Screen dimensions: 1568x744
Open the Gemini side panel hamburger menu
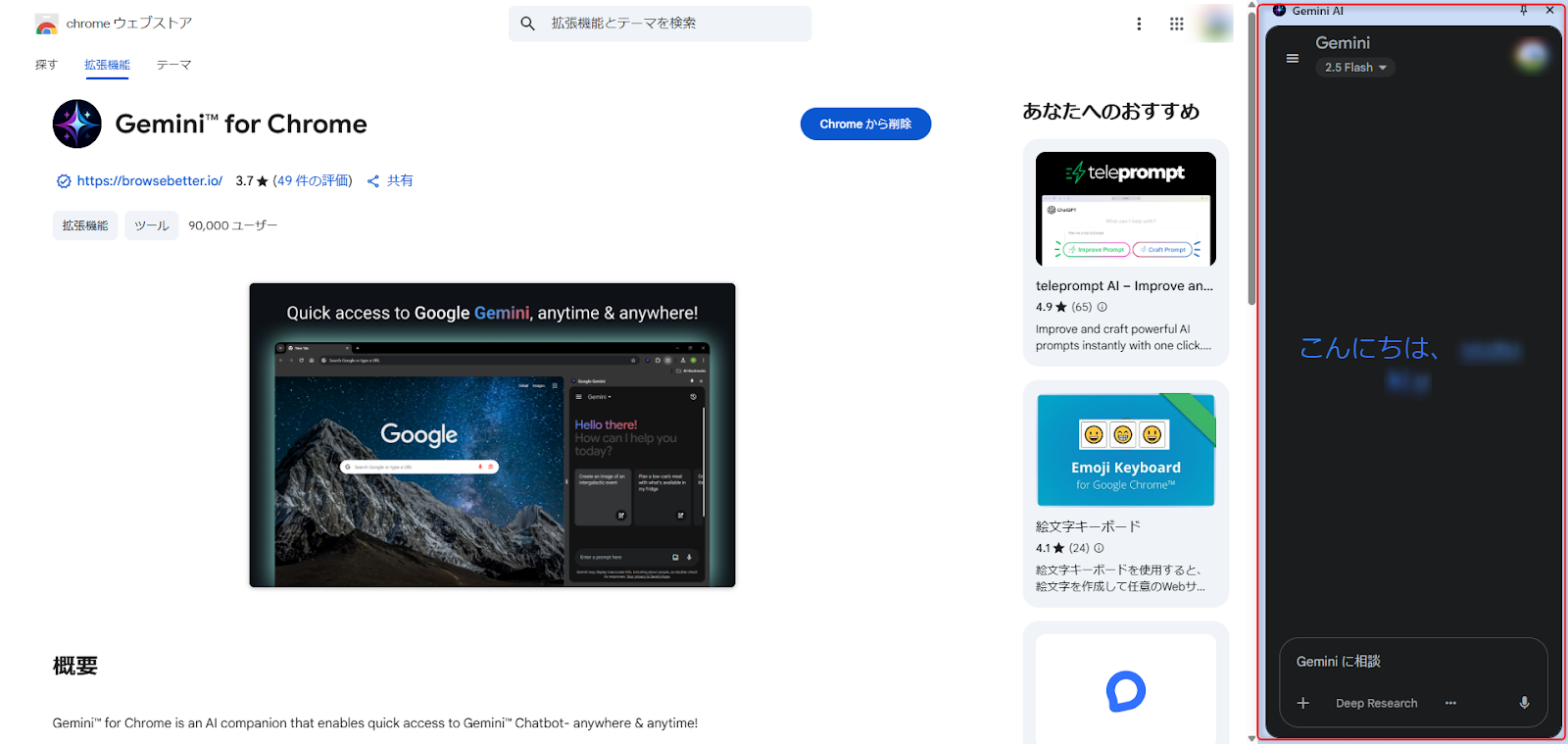(1293, 59)
